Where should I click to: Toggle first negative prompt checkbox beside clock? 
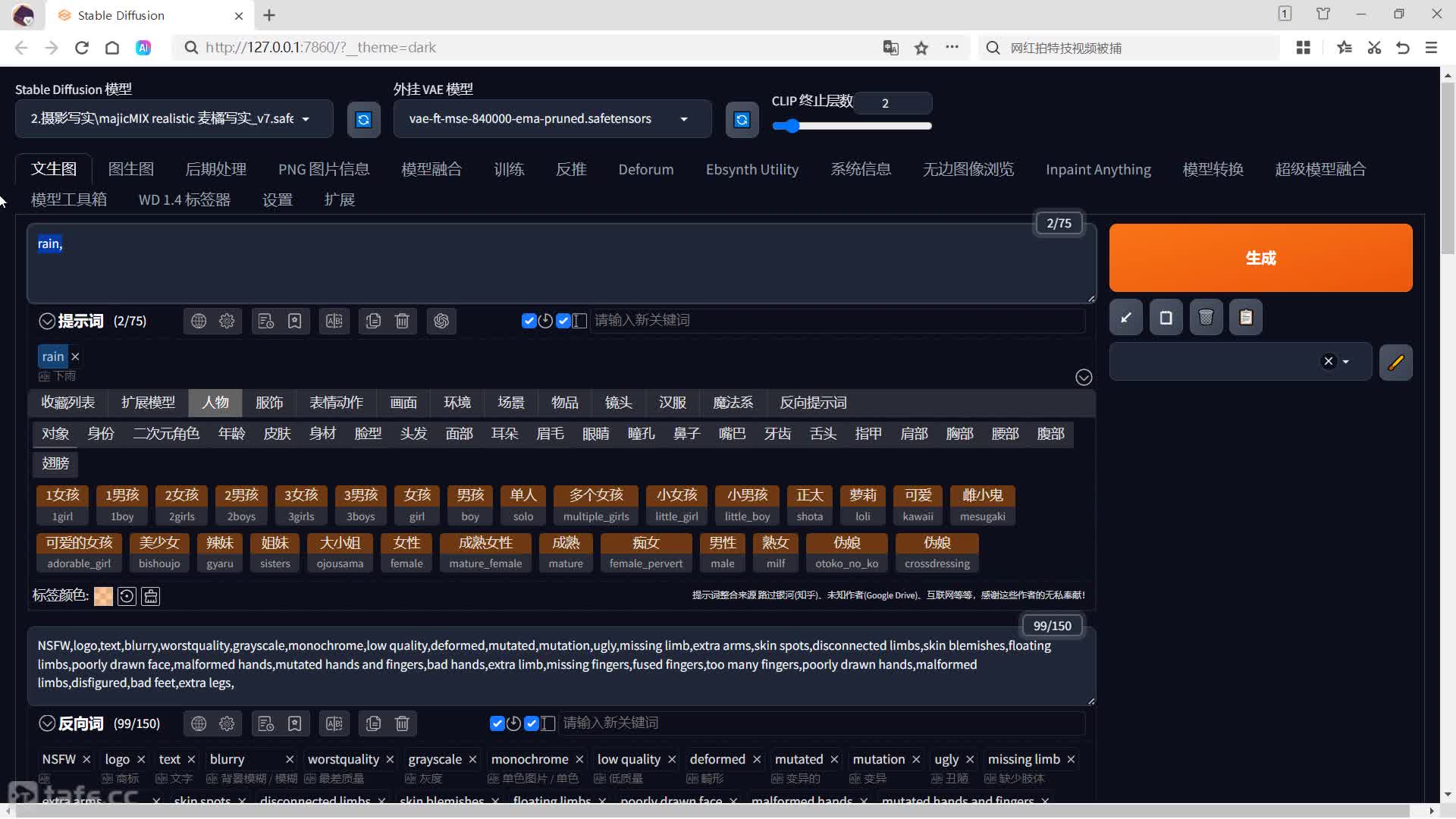coord(497,723)
